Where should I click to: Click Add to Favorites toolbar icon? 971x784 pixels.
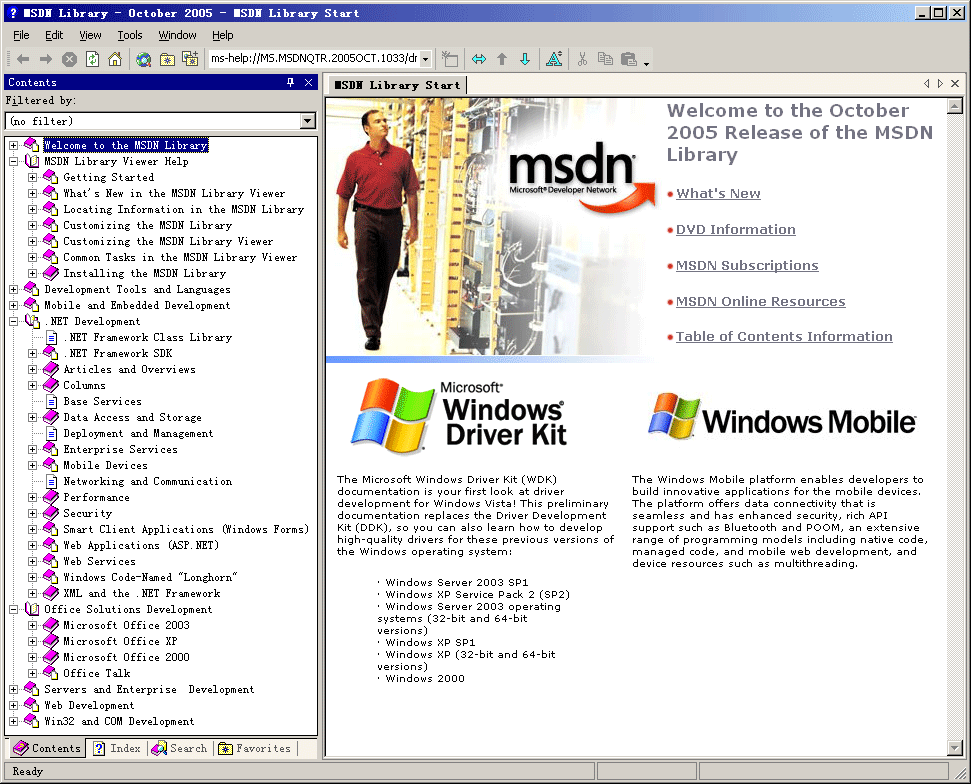coord(190,59)
